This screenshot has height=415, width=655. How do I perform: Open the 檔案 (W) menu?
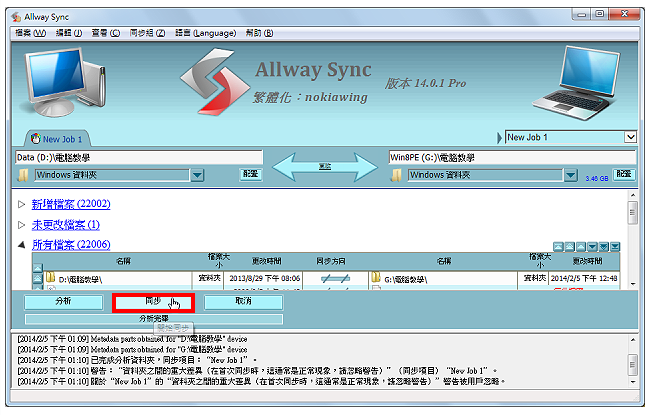tap(30, 33)
